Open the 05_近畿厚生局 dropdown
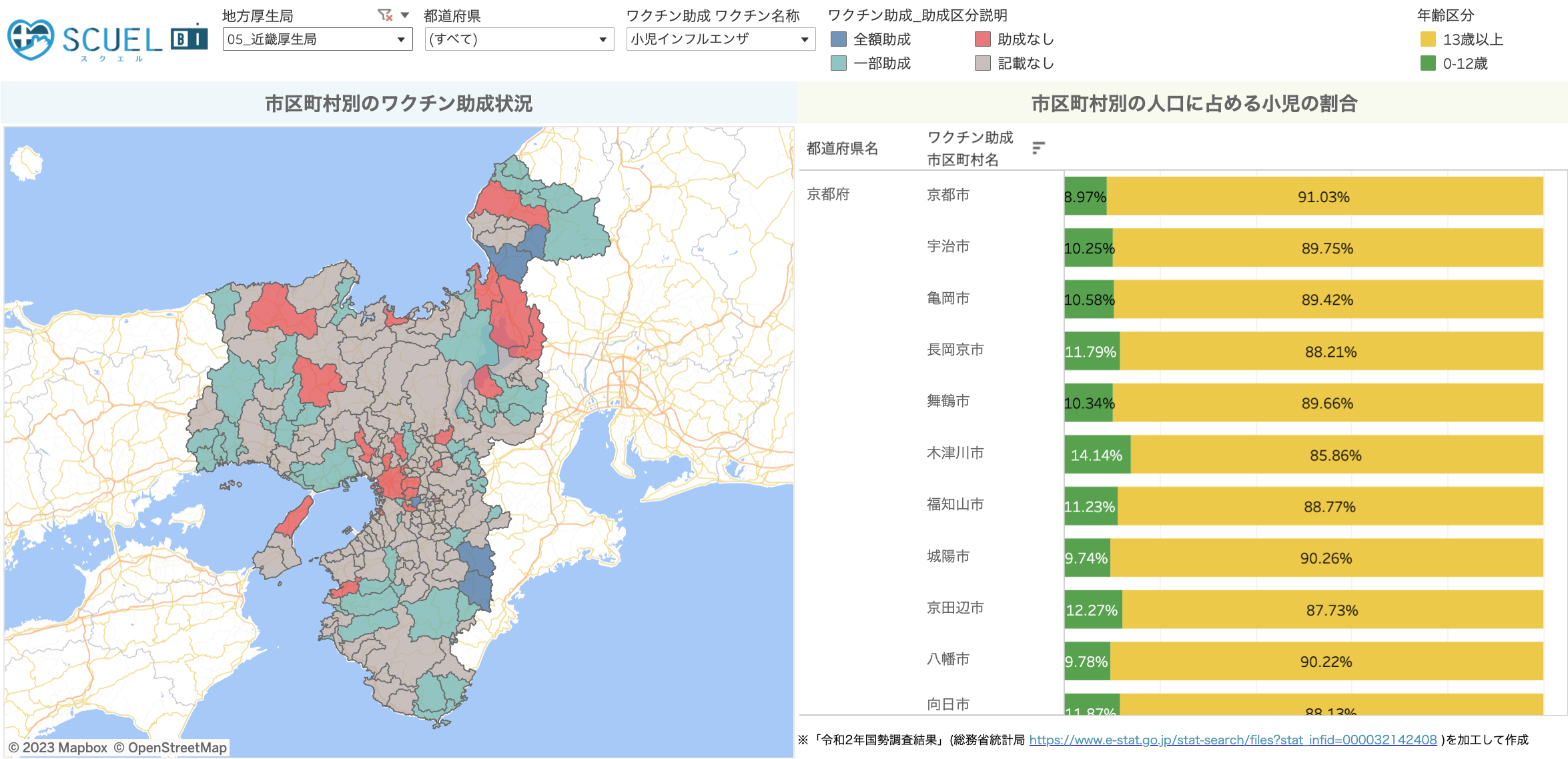Screen dimensions: 1568x759 [317, 39]
